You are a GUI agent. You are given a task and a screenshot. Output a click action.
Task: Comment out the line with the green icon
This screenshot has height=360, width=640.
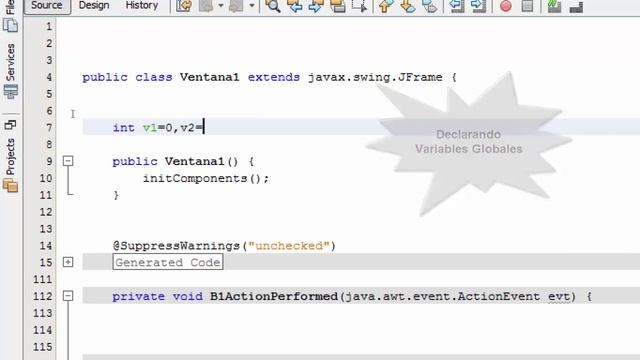pyautogui.click(x=554, y=6)
